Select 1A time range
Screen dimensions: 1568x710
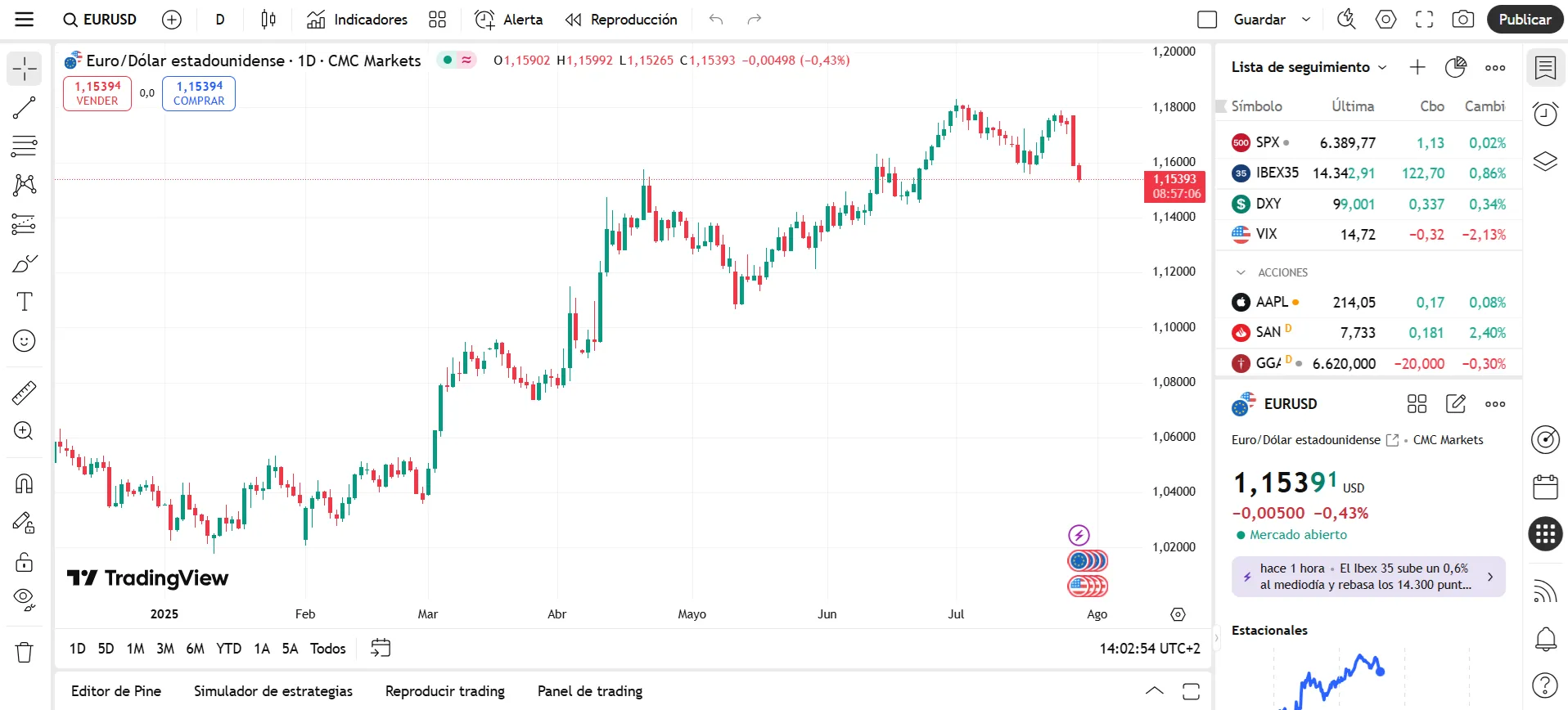262,649
